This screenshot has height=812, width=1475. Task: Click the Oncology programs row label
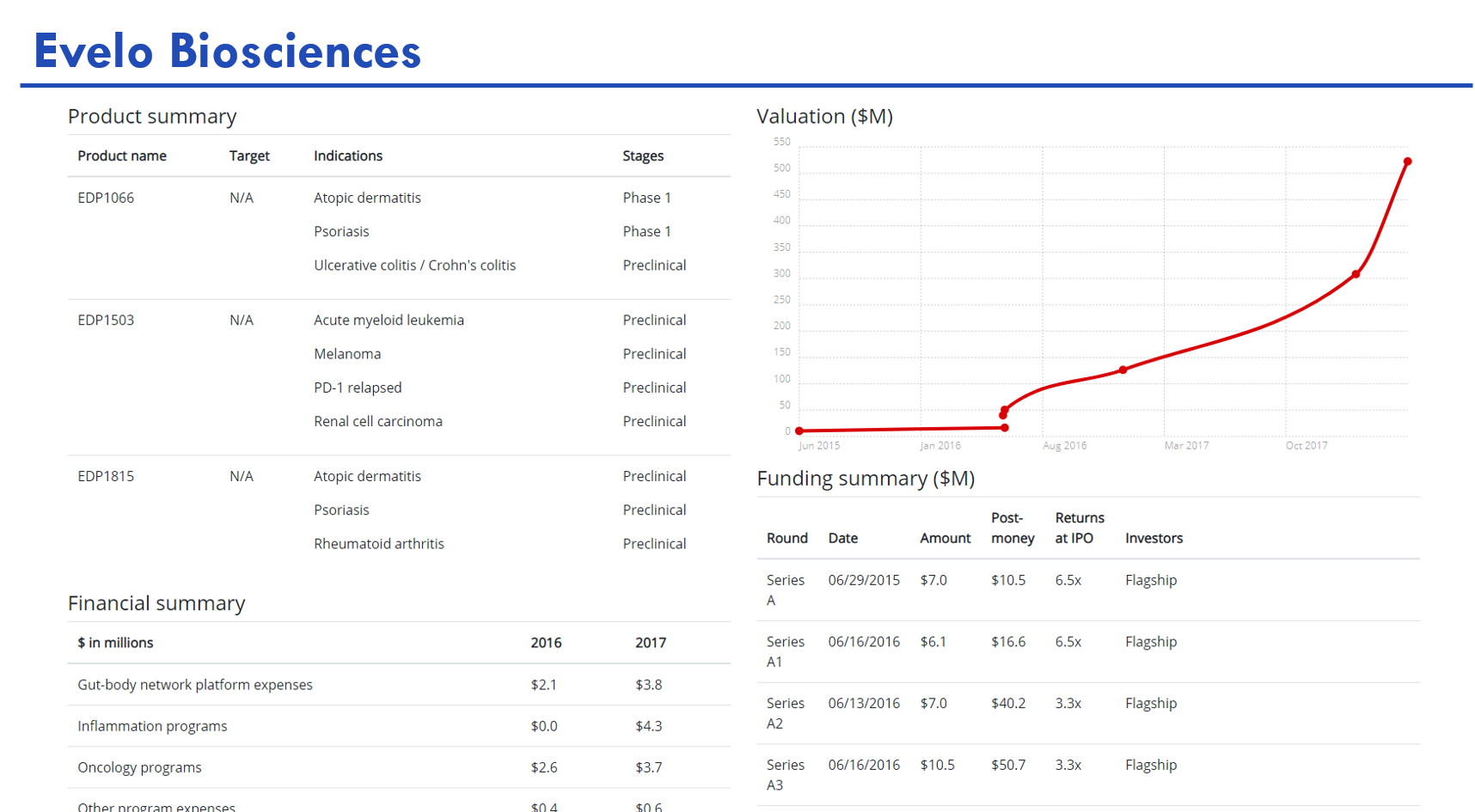click(x=139, y=767)
